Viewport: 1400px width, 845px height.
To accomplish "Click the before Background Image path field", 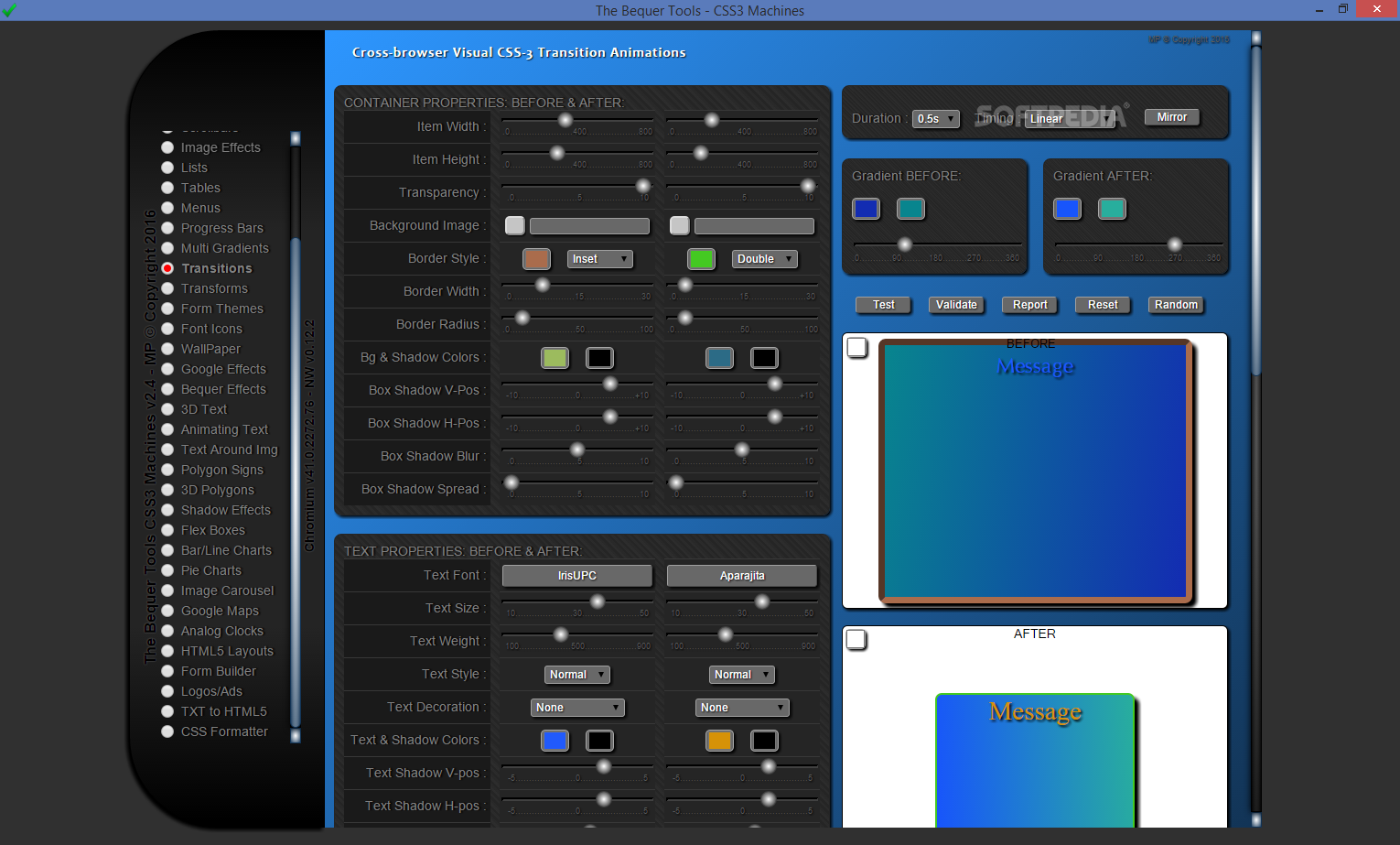I will click(x=590, y=225).
